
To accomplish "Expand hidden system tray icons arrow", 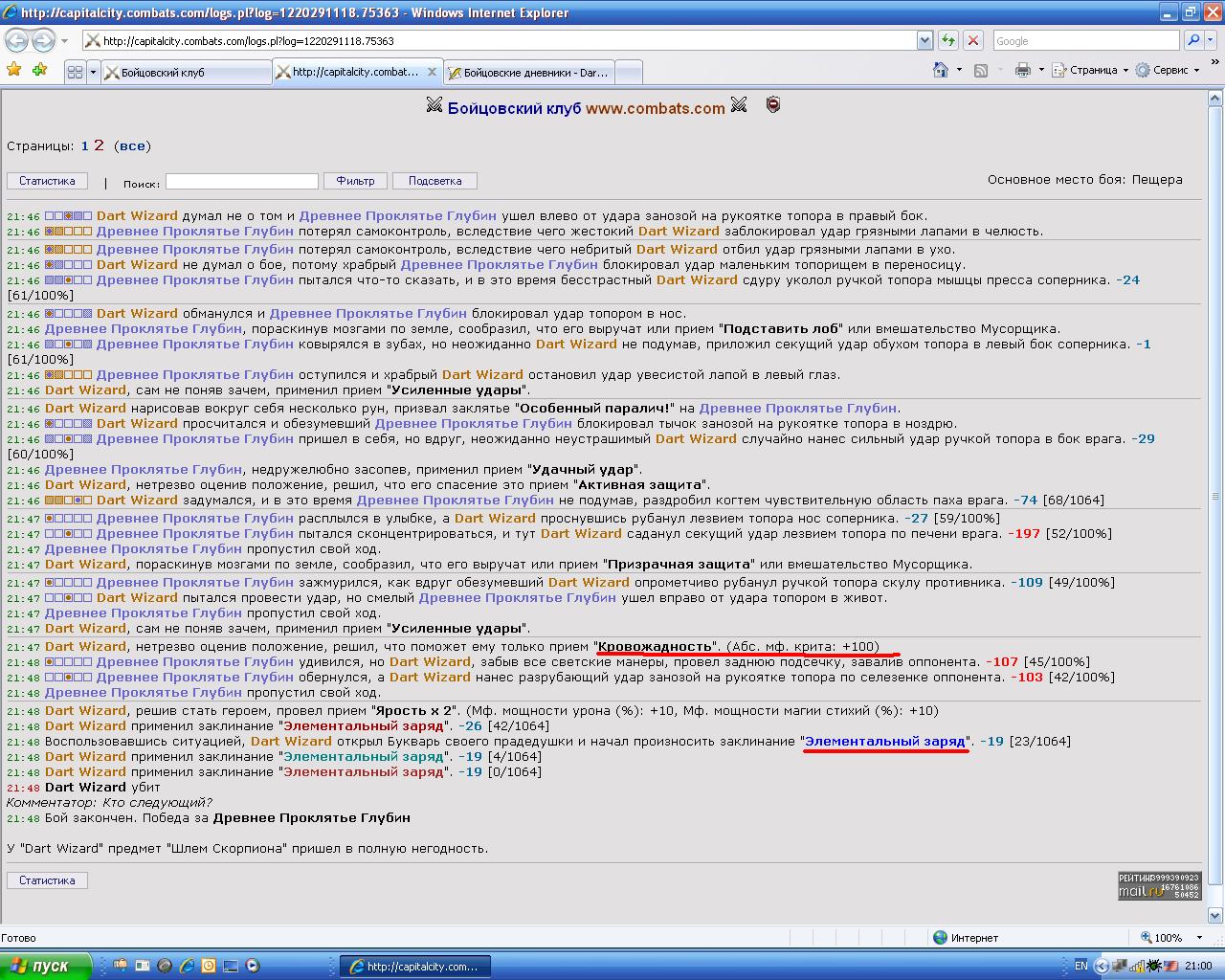I will pyautogui.click(x=1101, y=966).
